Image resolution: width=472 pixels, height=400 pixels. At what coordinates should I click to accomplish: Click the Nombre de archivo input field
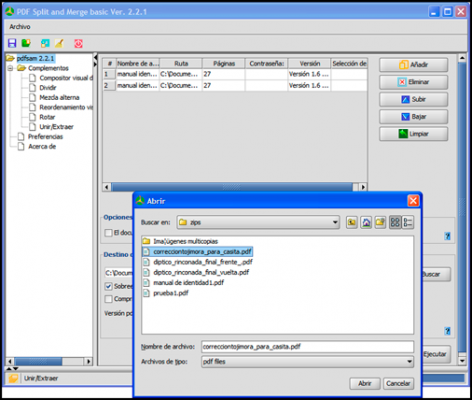pos(307,347)
